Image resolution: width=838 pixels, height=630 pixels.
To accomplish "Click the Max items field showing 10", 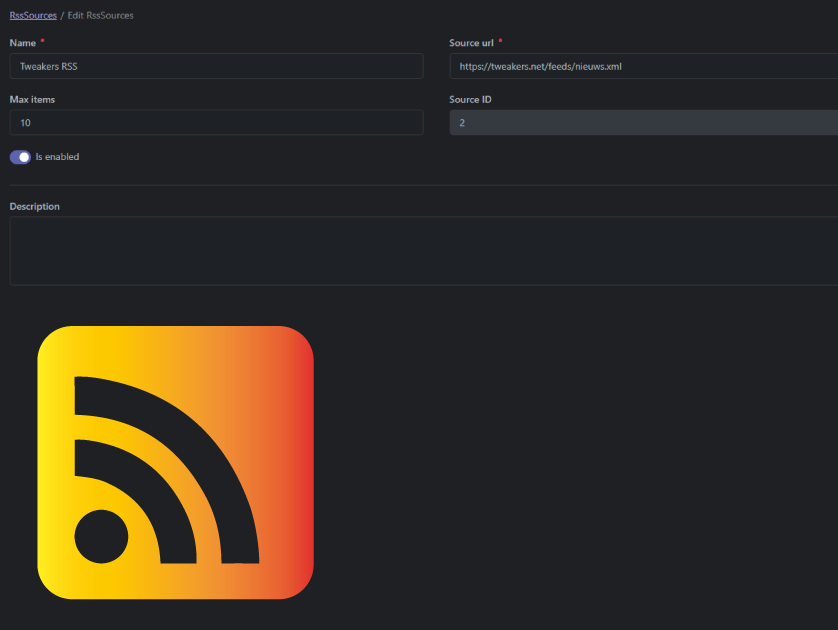I will [x=216, y=123].
